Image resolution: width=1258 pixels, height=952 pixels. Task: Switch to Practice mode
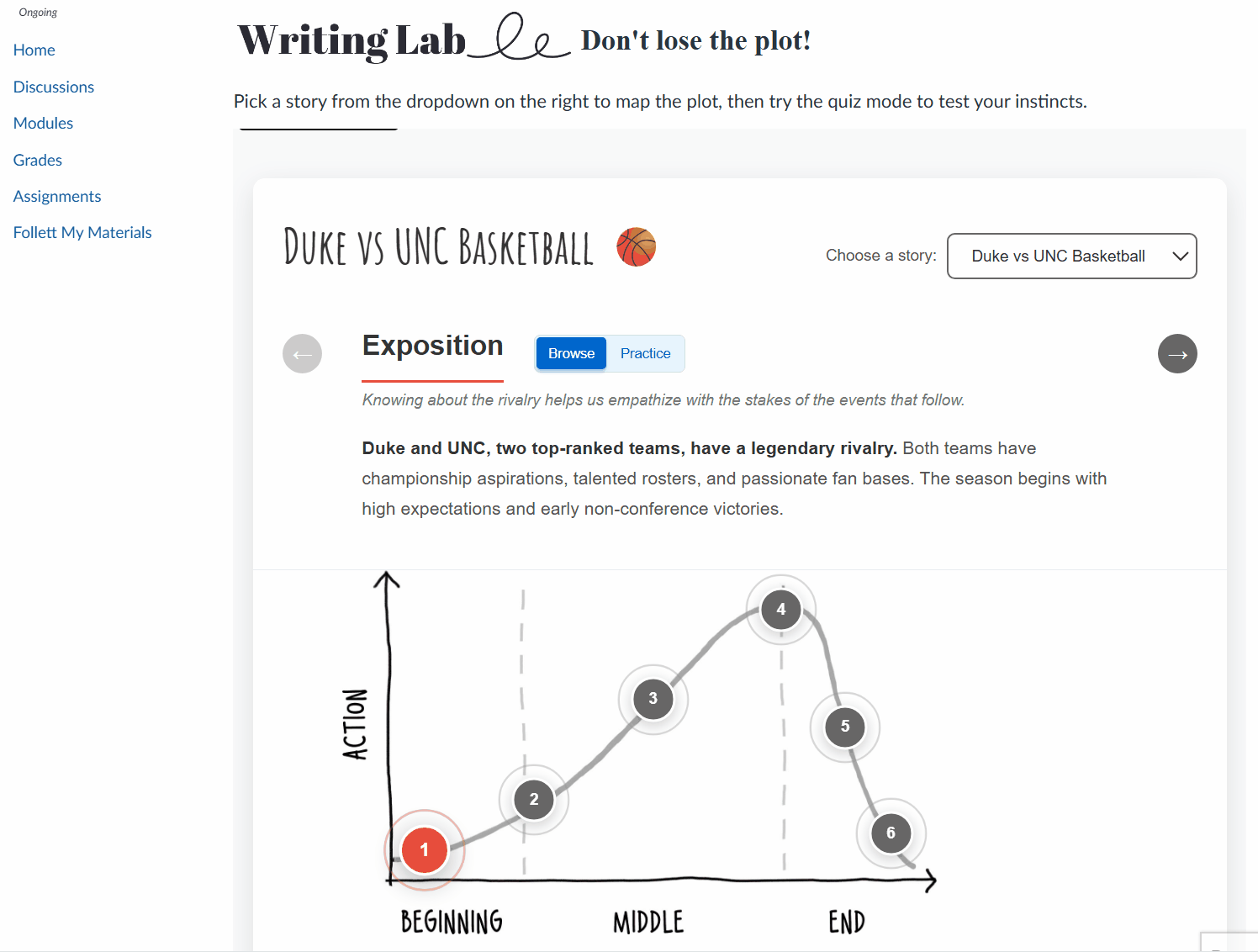tap(645, 353)
